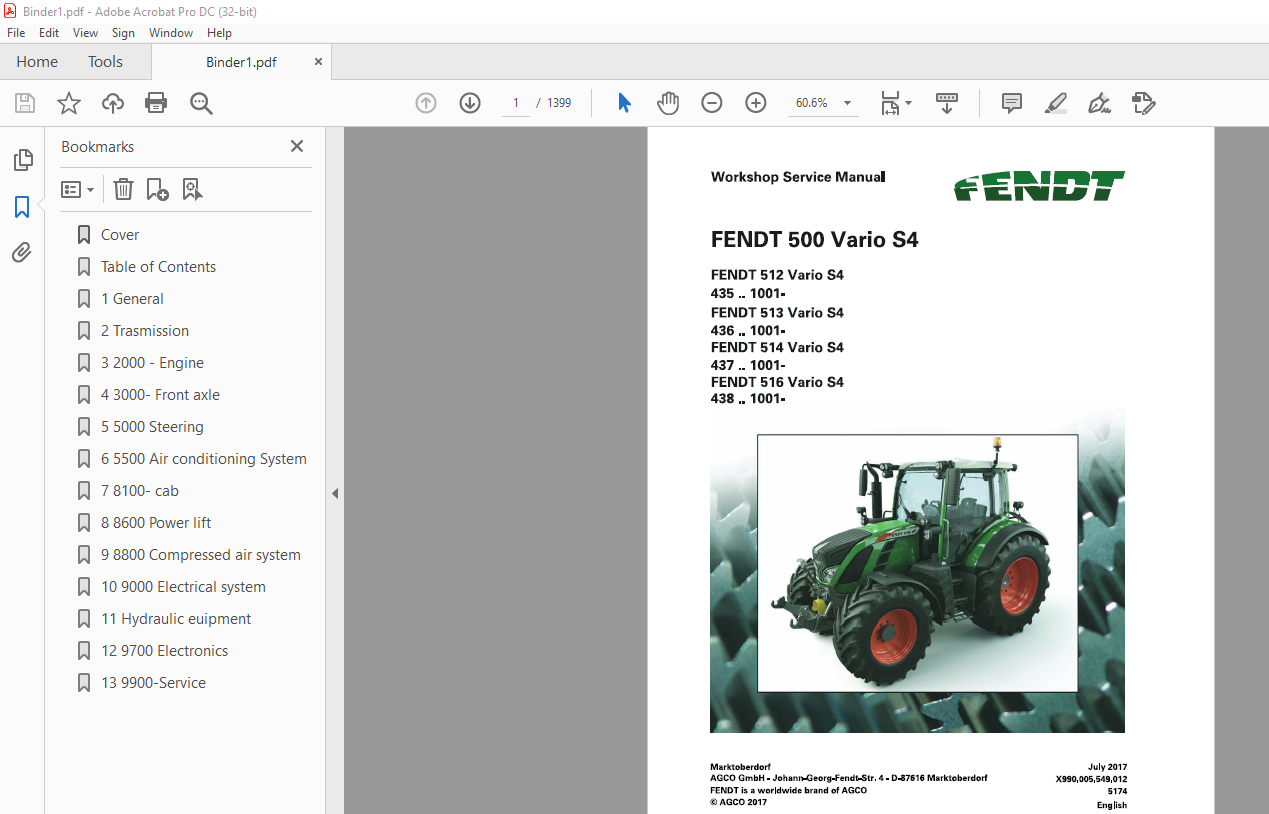Open the View menu

pos(85,33)
